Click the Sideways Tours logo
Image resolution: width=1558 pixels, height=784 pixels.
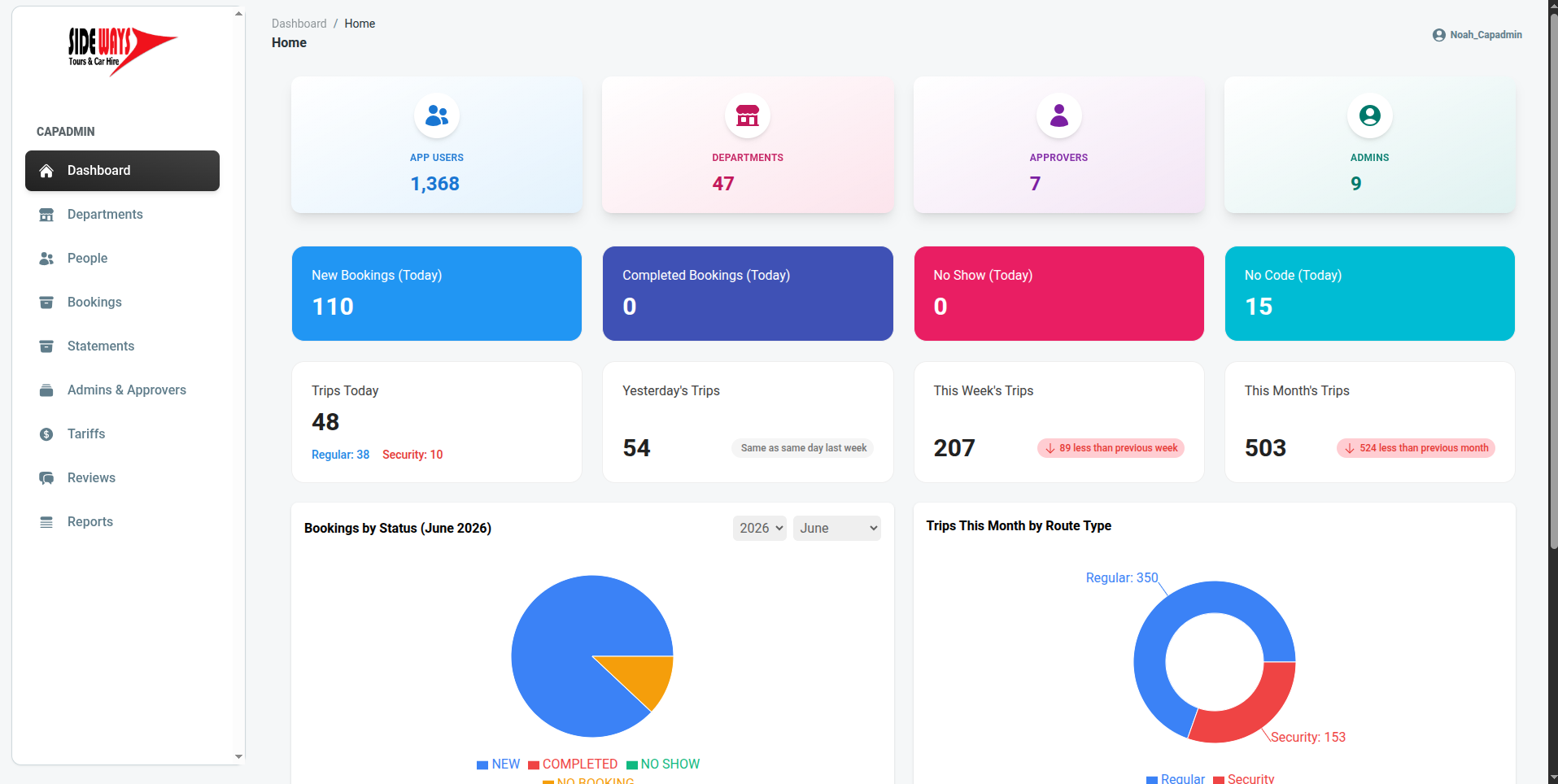point(122,51)
